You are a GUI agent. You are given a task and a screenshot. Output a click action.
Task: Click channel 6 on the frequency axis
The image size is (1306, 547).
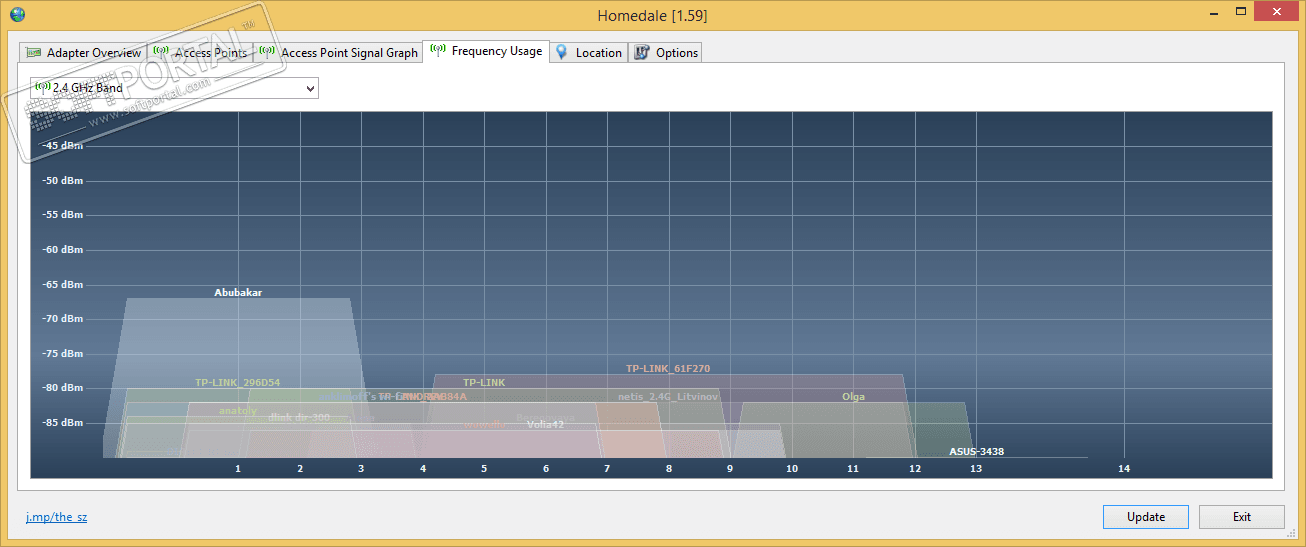pyautogui.click(x=546, y=469)
